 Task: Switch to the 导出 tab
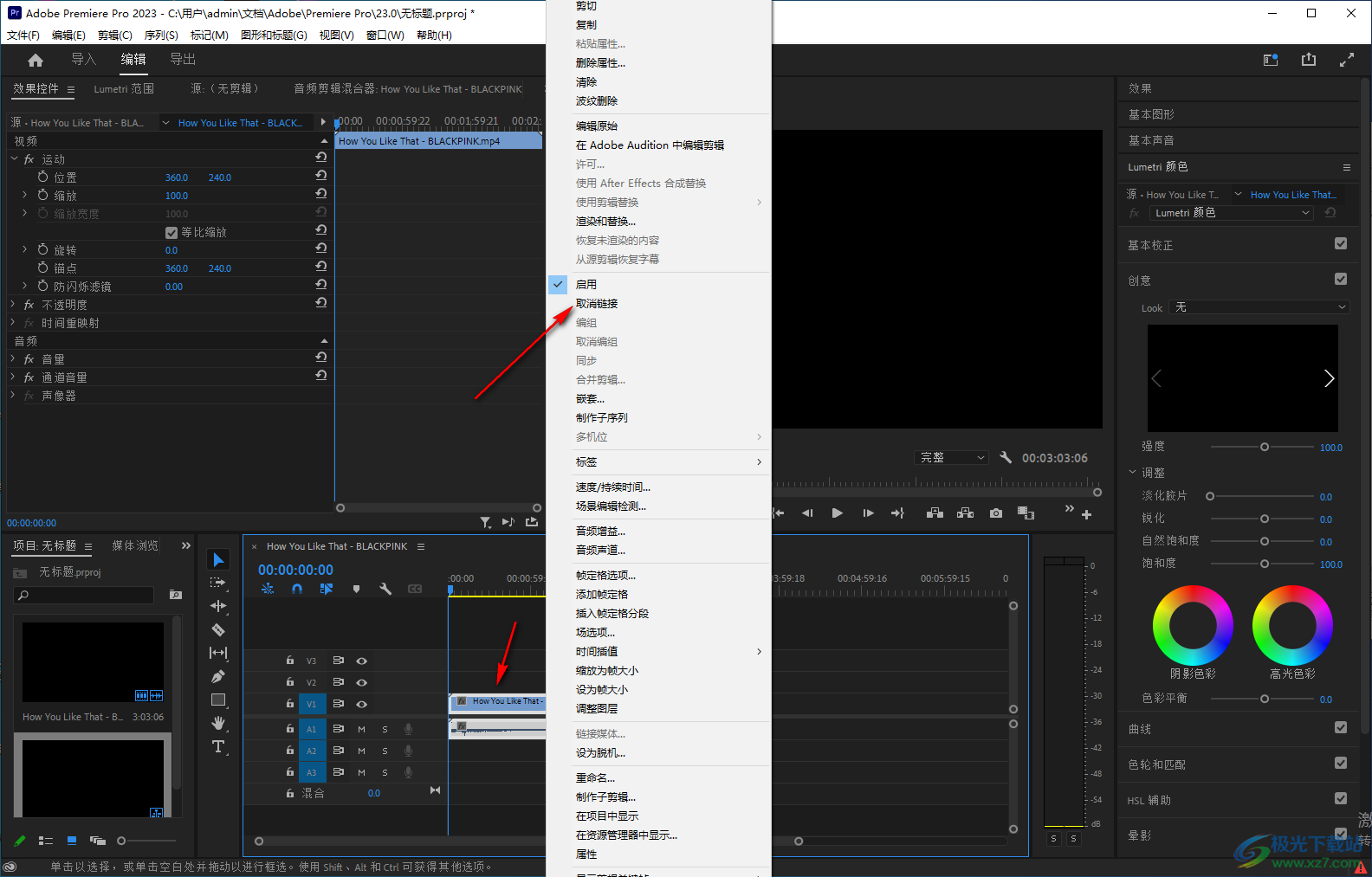(183, 59)
